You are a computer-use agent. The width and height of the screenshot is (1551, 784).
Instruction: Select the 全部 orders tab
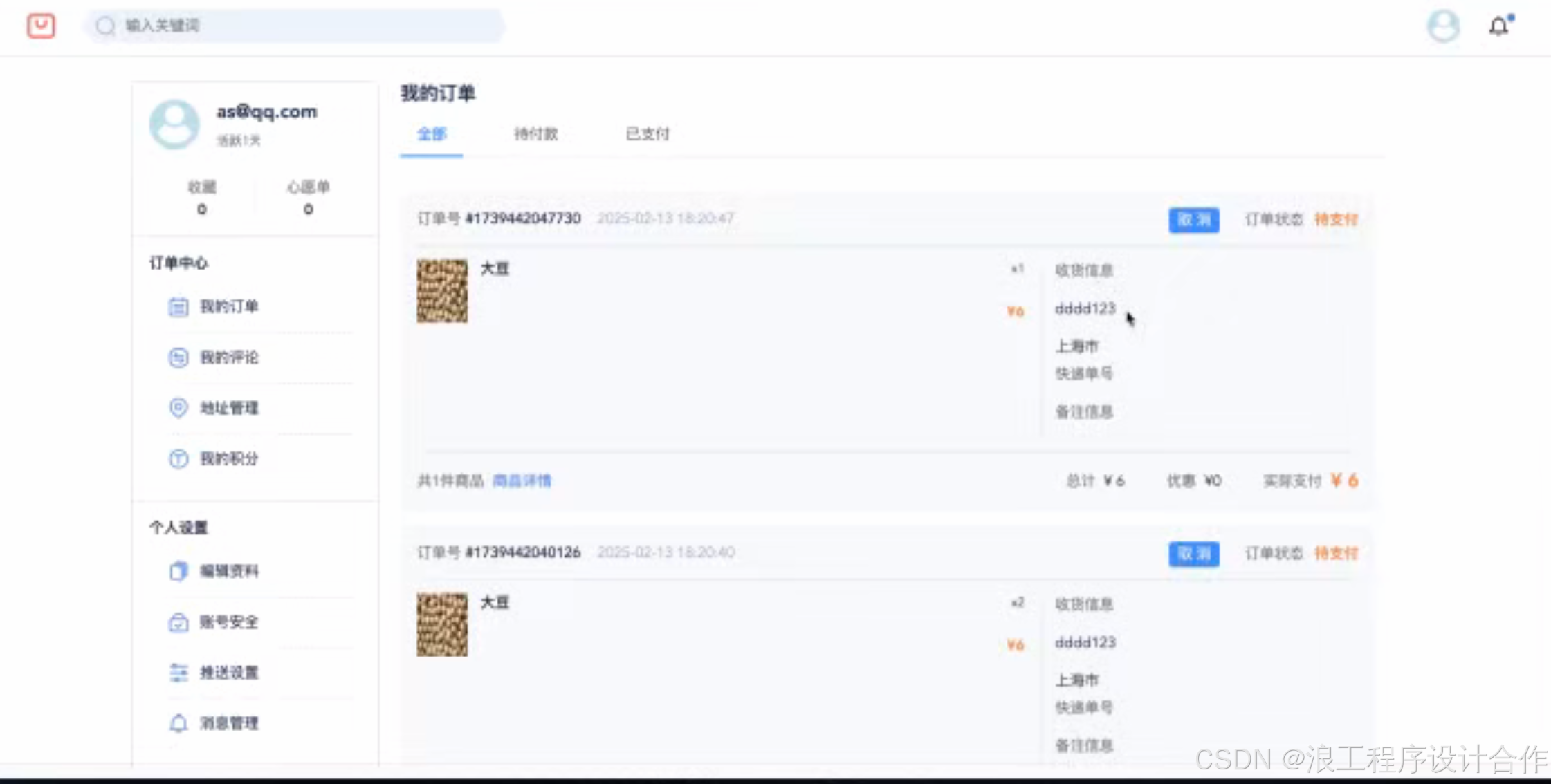click(x=432, y=133)
